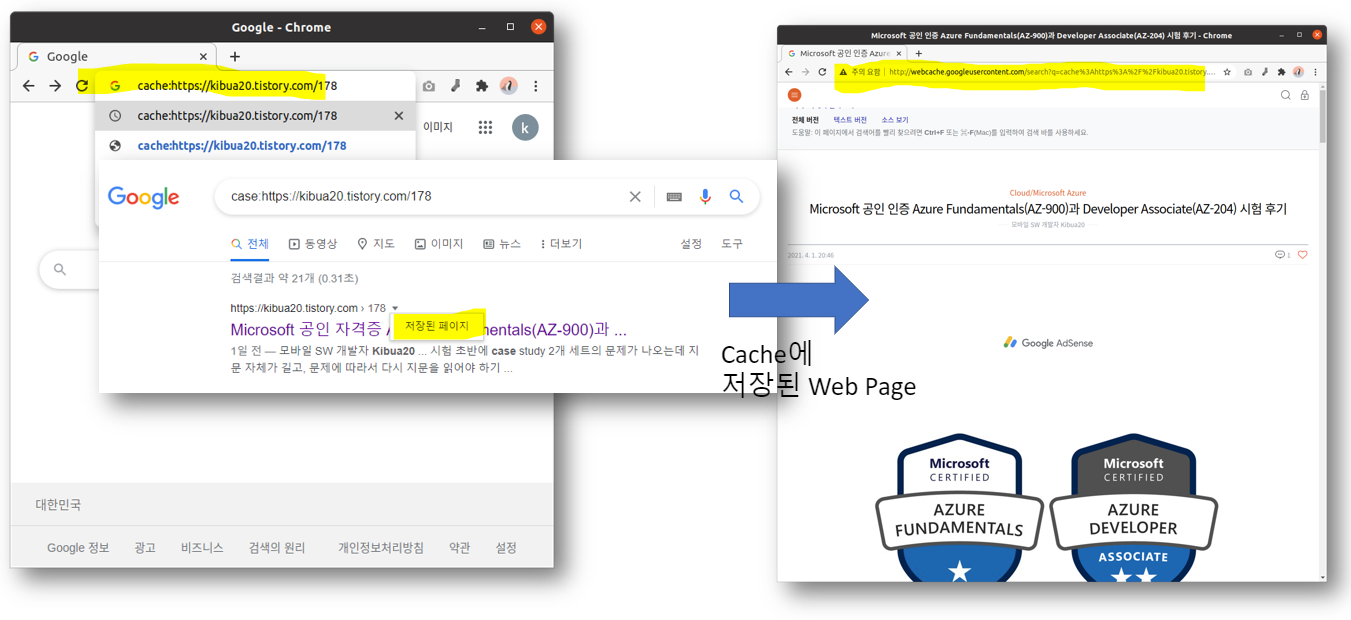Click the blog search magnifier icon

[1286, 95]
